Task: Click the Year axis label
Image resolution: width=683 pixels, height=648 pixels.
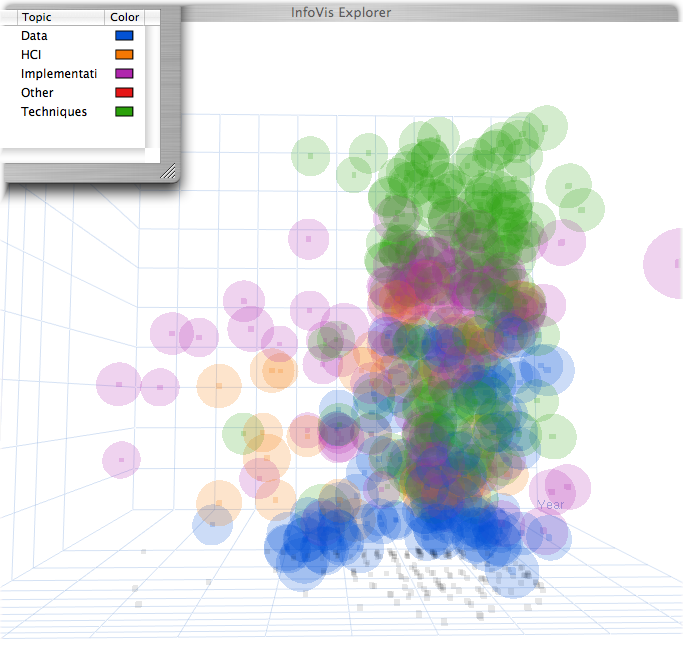Action: pyautogui.click(x=551, y=505)
